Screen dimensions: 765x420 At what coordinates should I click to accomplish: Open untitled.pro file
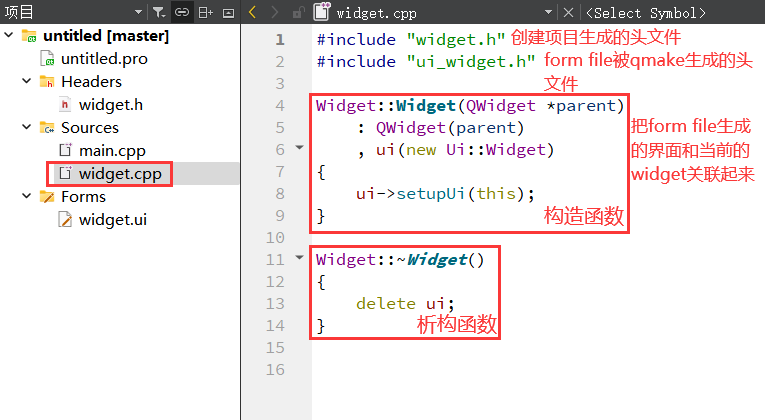(104, 59)
